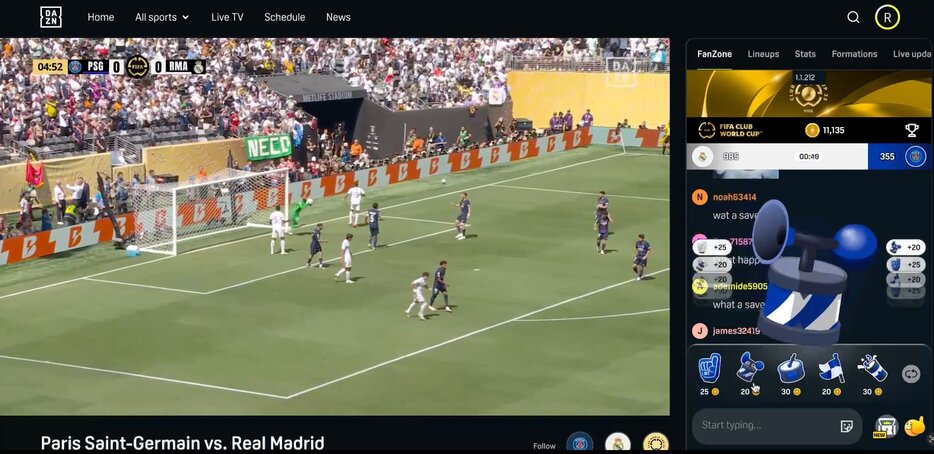Switch to the Formations tab
Image resolution: width=934 pixels, height=454 pixels.
(x=854, y=54)
